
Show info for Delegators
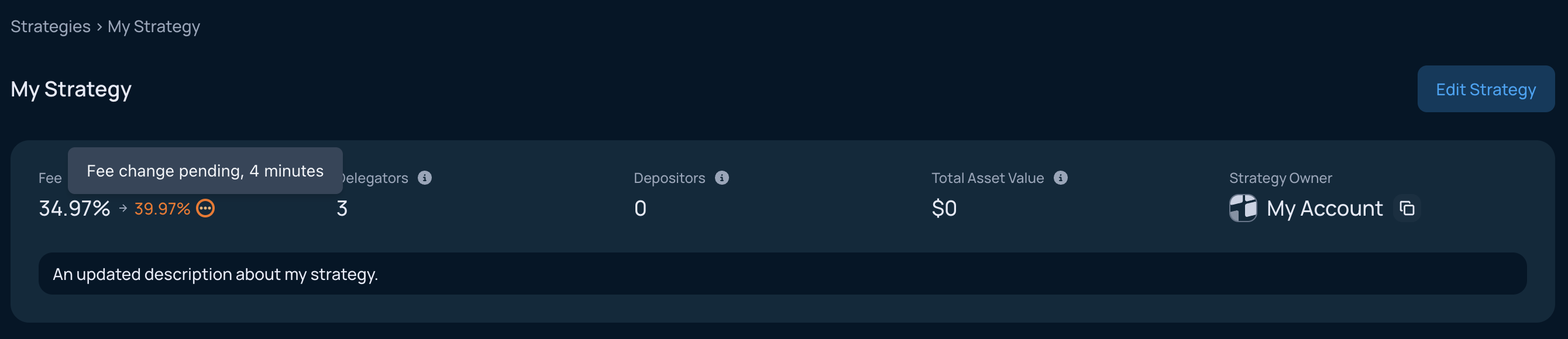tap(425, 178)
